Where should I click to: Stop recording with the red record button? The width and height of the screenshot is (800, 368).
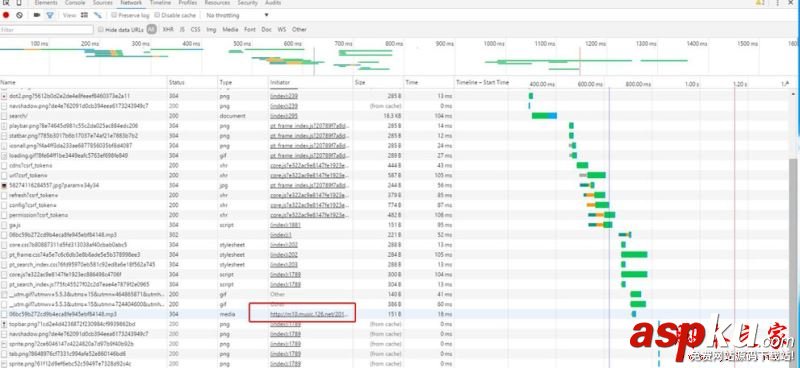click(6, 15)
